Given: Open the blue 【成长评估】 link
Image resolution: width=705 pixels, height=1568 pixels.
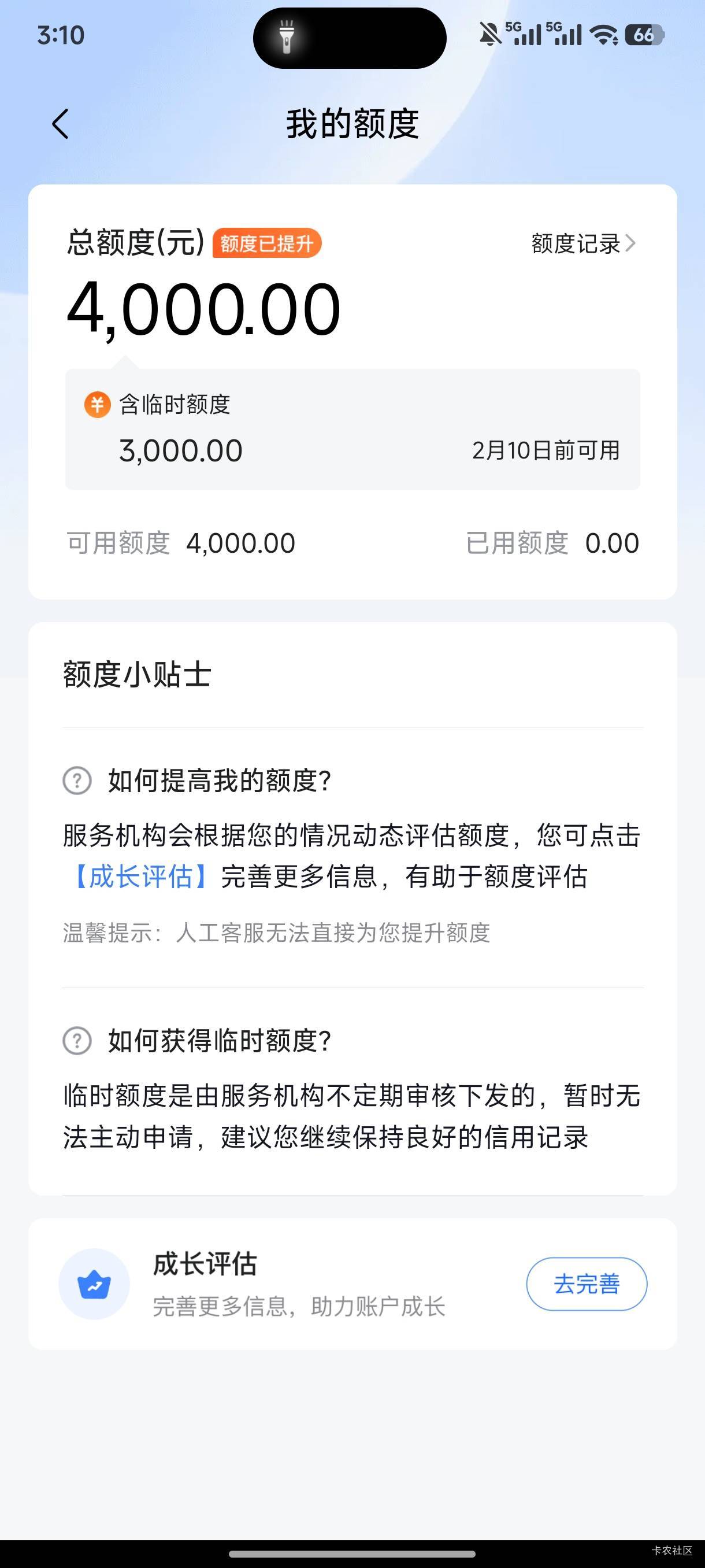Looking at the screenshot, I should [141, 877].
